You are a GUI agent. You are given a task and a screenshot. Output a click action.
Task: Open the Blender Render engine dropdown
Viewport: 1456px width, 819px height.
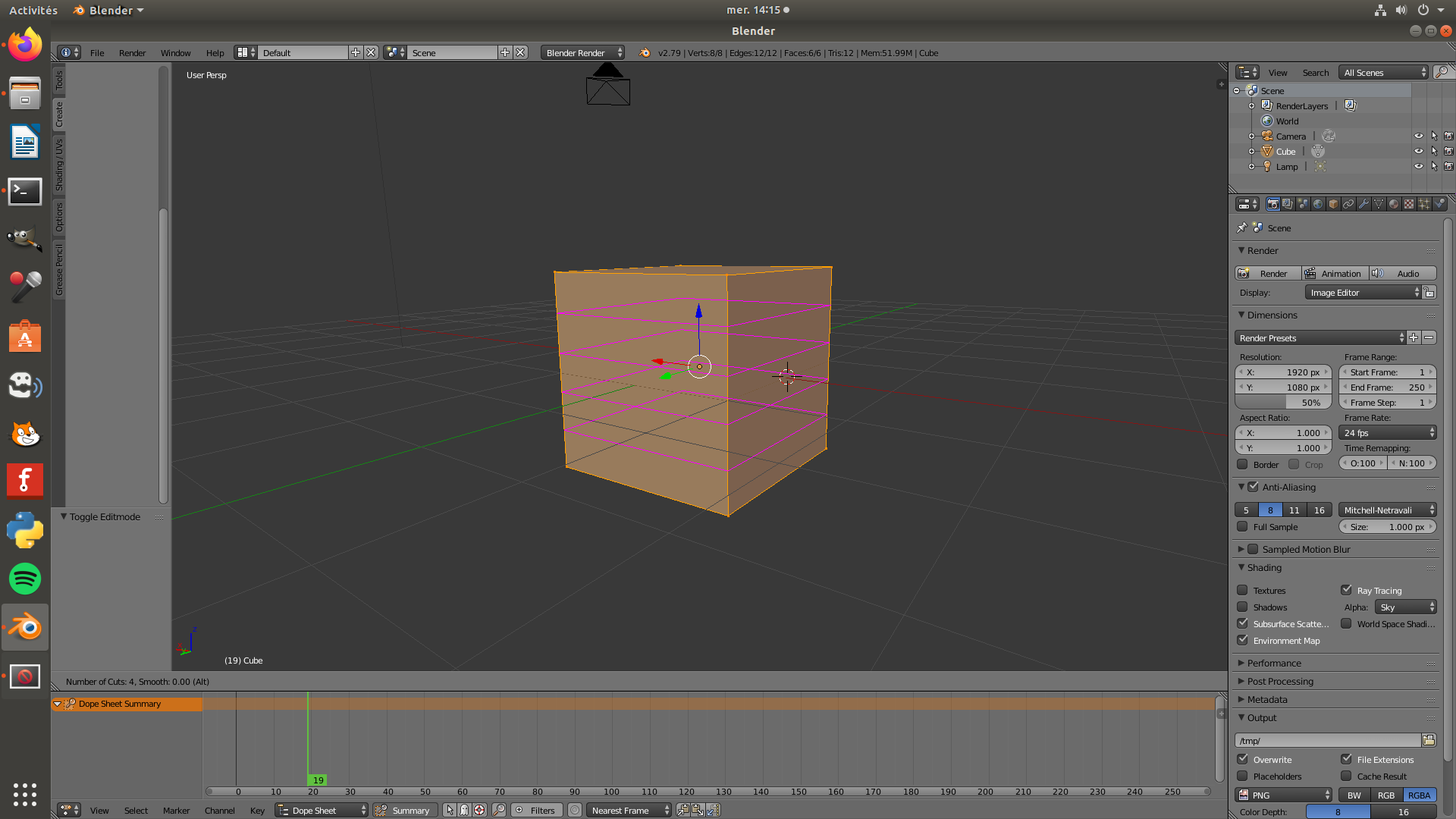[x=582, y=52]
